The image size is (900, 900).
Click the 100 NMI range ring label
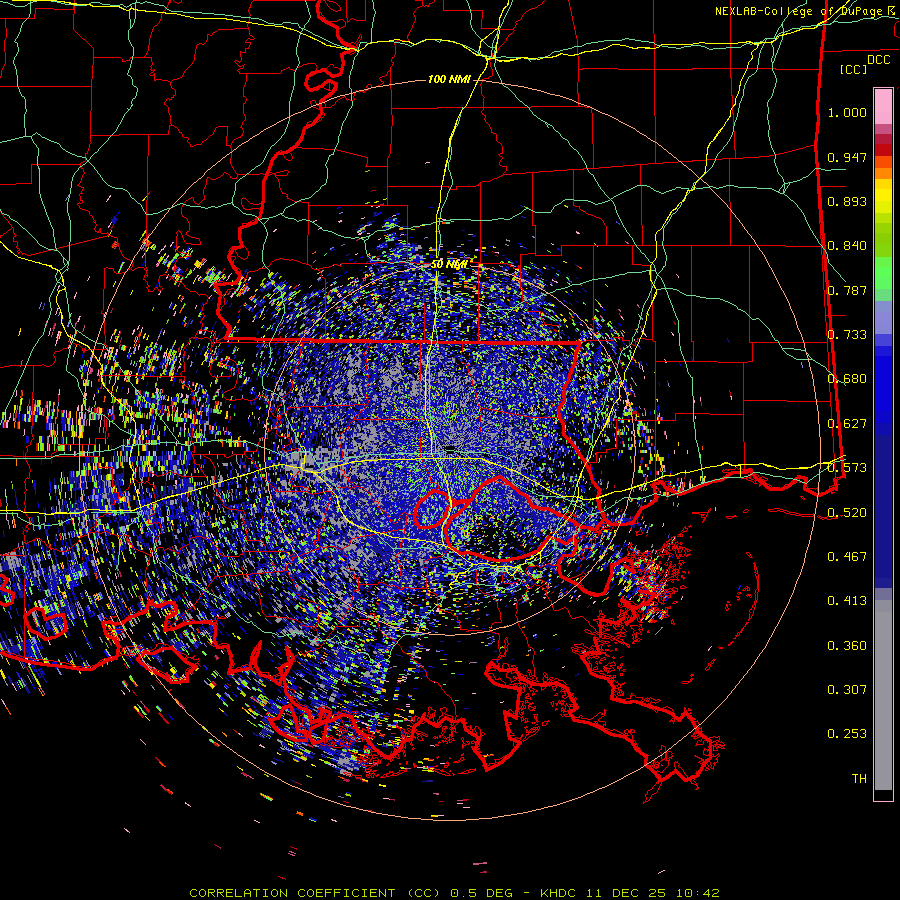click(449, 79)
